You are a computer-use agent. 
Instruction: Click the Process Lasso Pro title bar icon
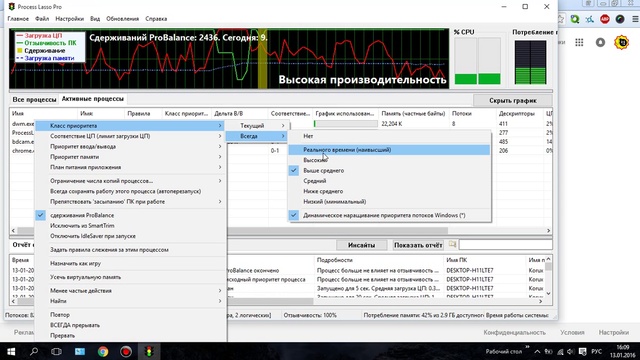point(11,7)
